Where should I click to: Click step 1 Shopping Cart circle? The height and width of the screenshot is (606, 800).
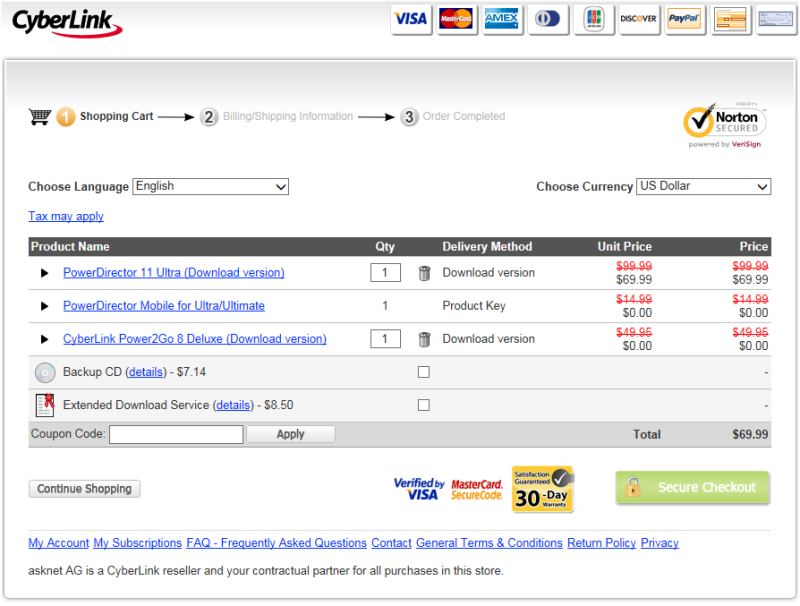[x=65, y=117]
